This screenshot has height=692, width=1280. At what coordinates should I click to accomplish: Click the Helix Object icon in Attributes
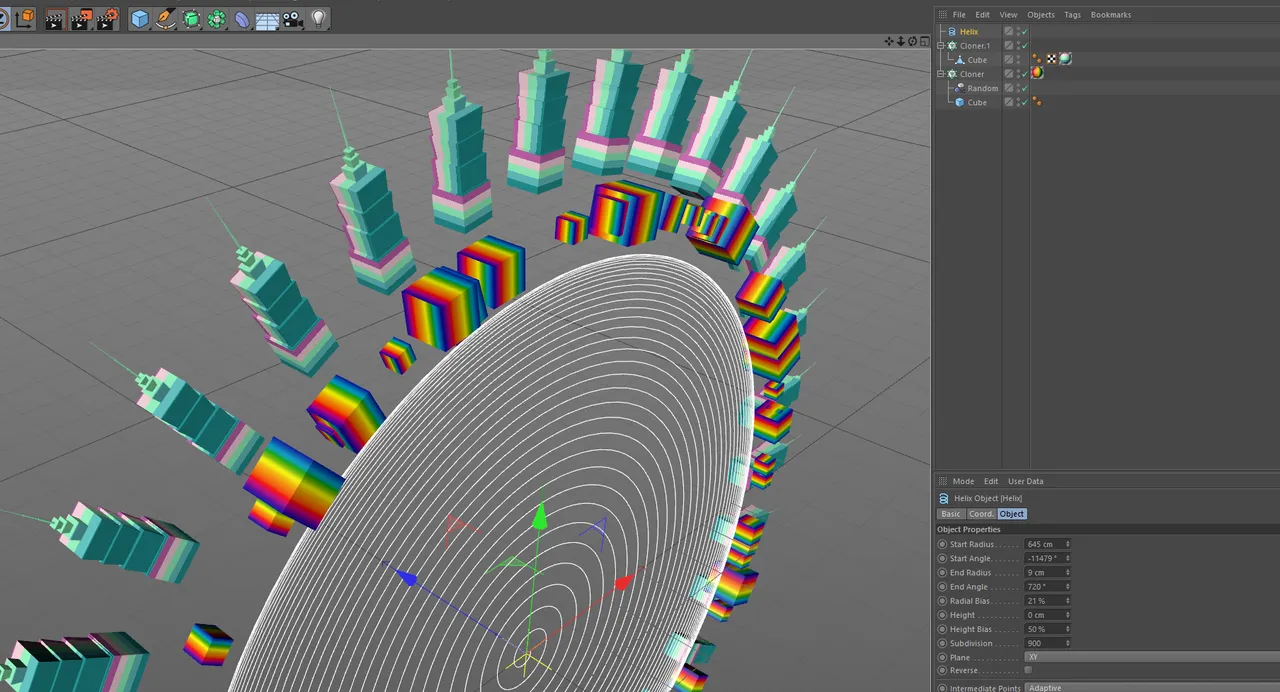pyautogui.click(x=944, y=498)
